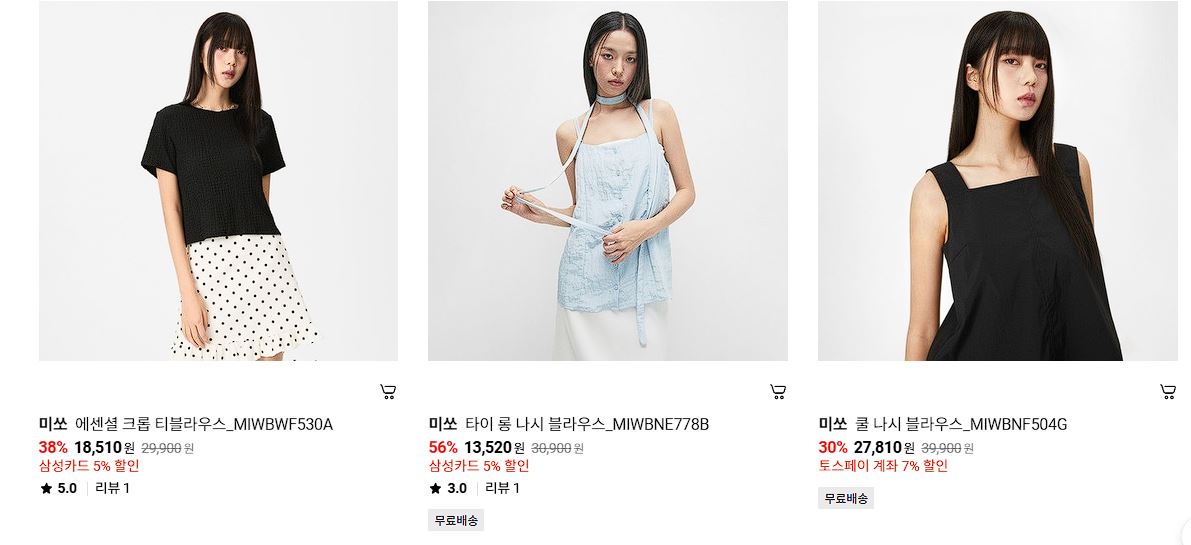This screenshot has height=545, width=1191.
Task: Click 삼성카드 5% 할인 under first product
Action: (x=89, y=466)
